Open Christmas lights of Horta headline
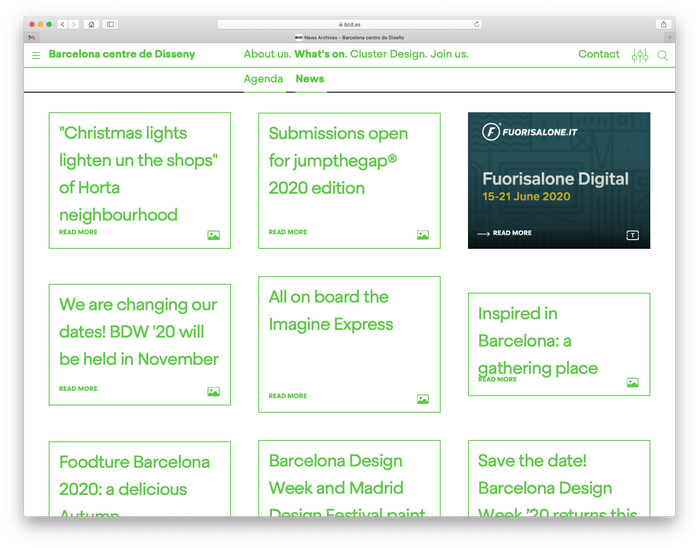699x548 pixels. 138,174
